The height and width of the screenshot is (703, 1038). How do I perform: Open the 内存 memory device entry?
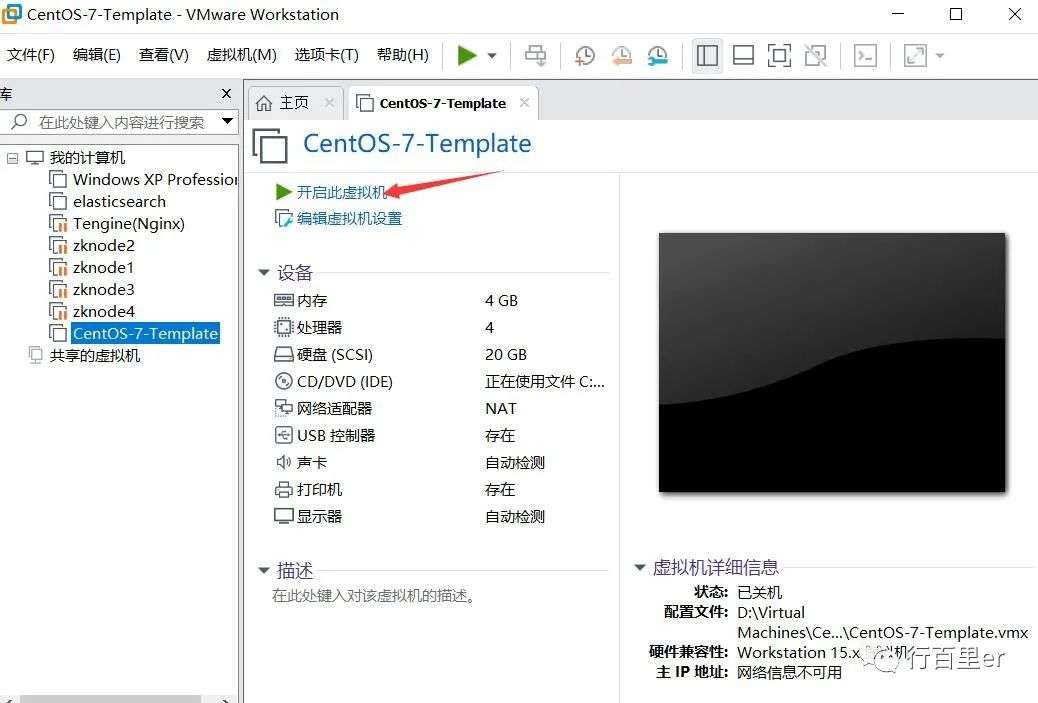point(311,301)
